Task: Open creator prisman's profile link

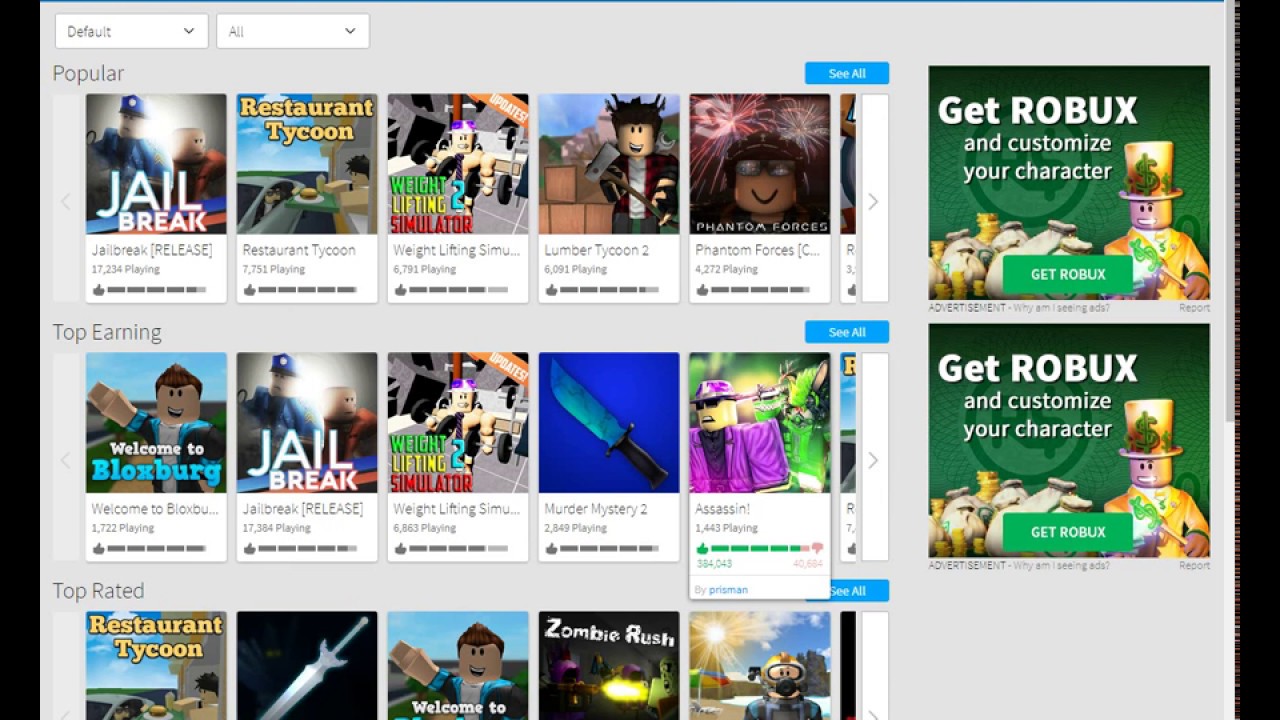Action: pyautogui.click(x=728, y=590)
